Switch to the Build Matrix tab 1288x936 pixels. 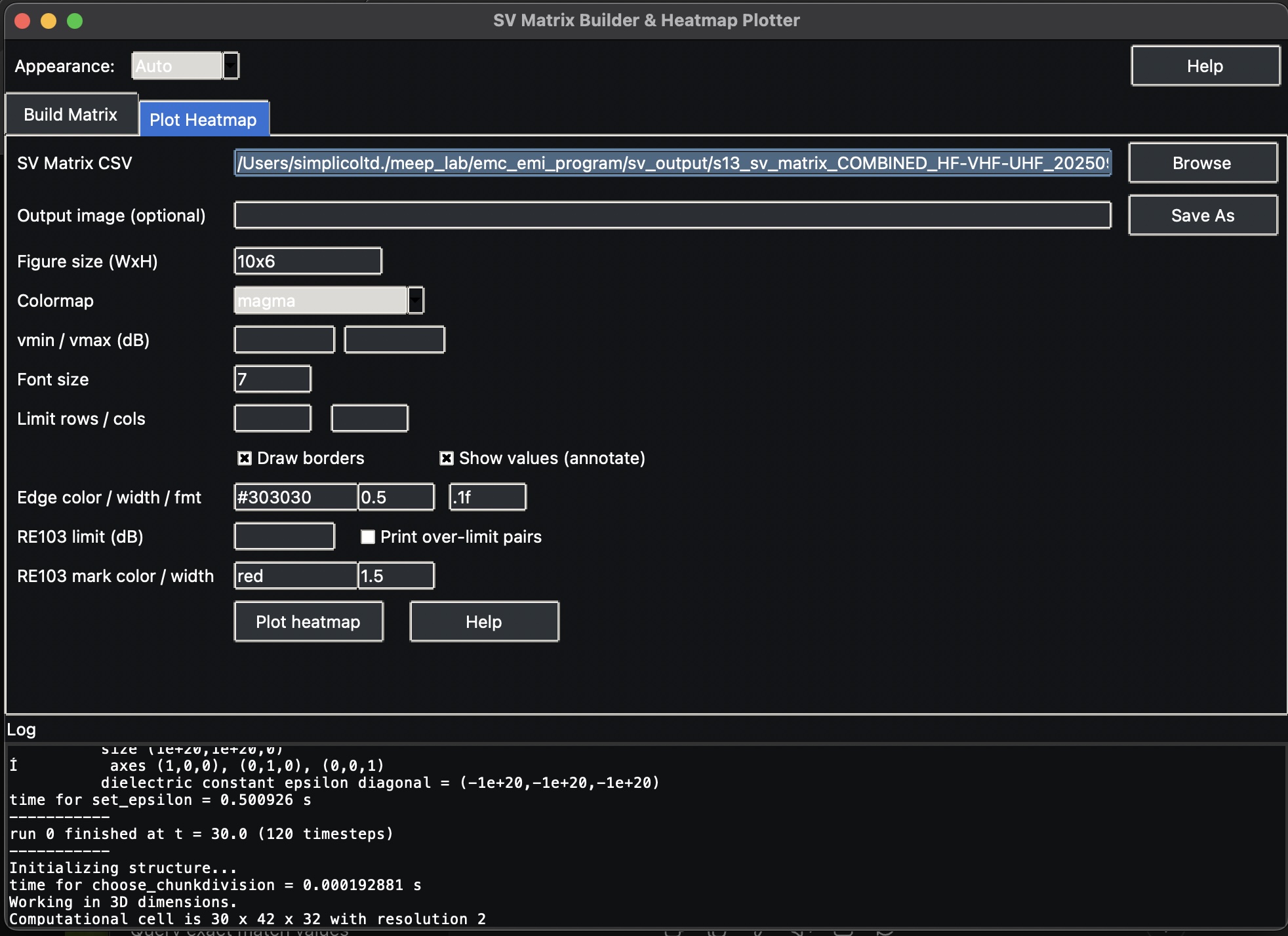point(71,115)
